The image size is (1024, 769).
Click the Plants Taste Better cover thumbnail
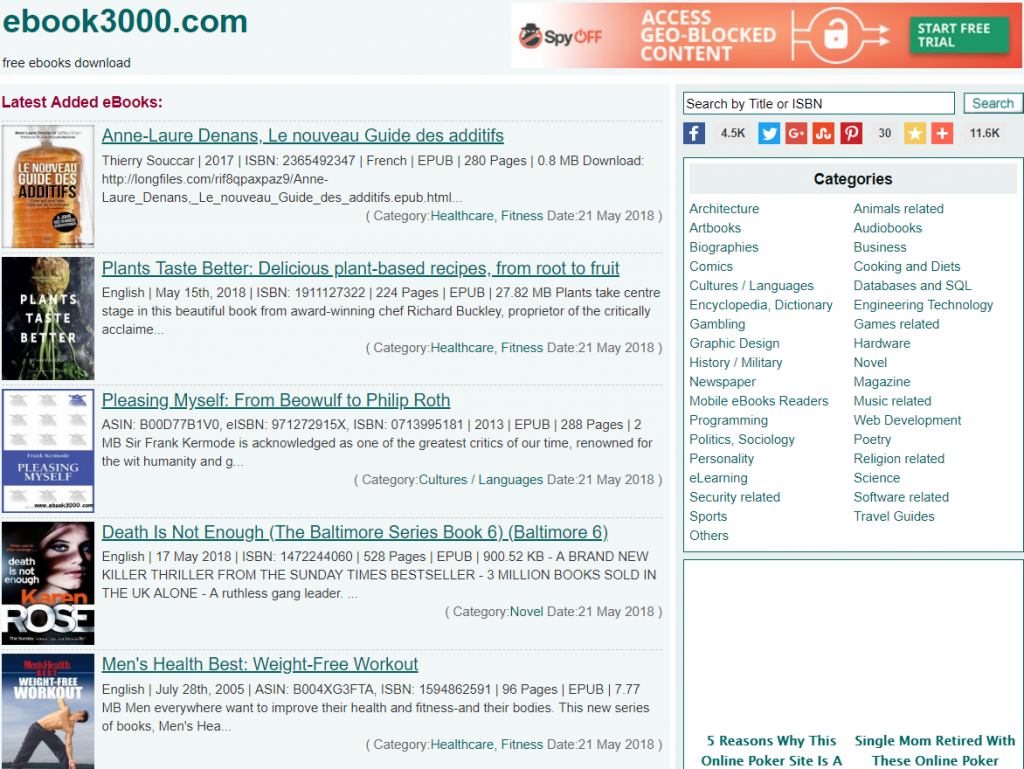pos(48,319)
